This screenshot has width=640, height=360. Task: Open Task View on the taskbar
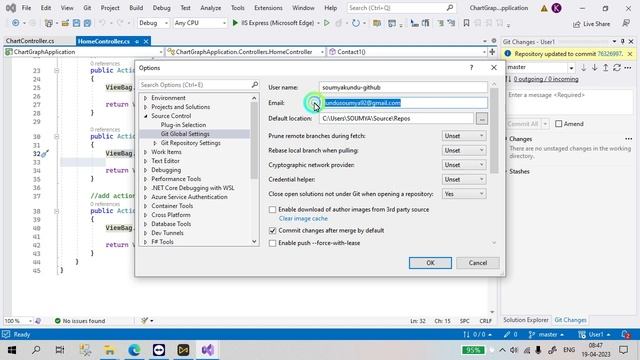coord(60,350)
